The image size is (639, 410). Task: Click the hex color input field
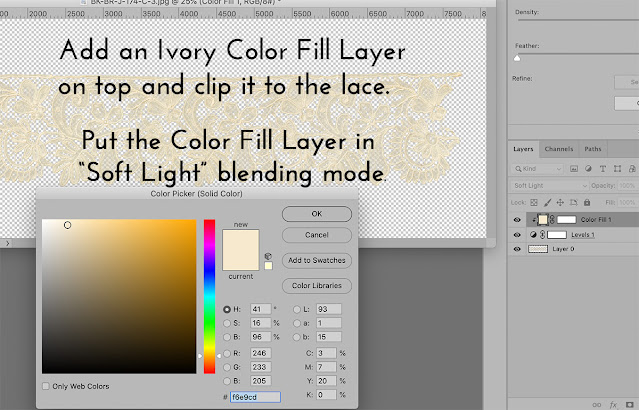255,397
